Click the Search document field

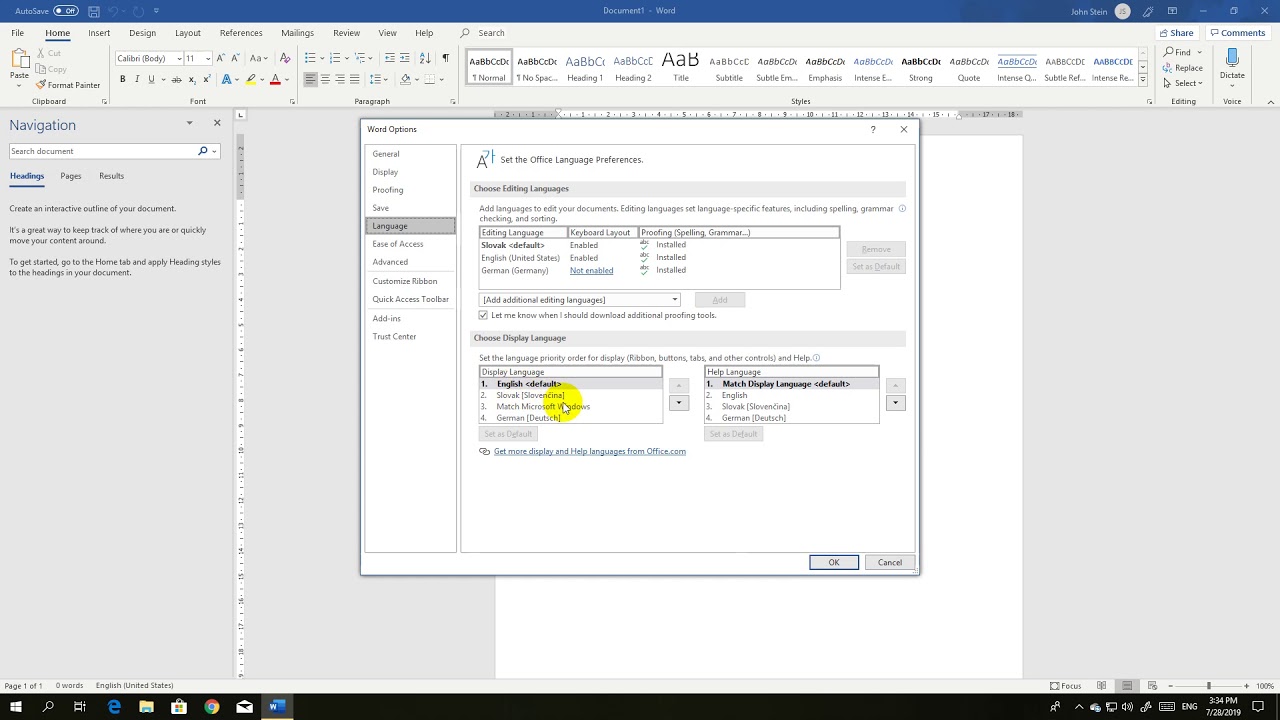coord(103,151)
